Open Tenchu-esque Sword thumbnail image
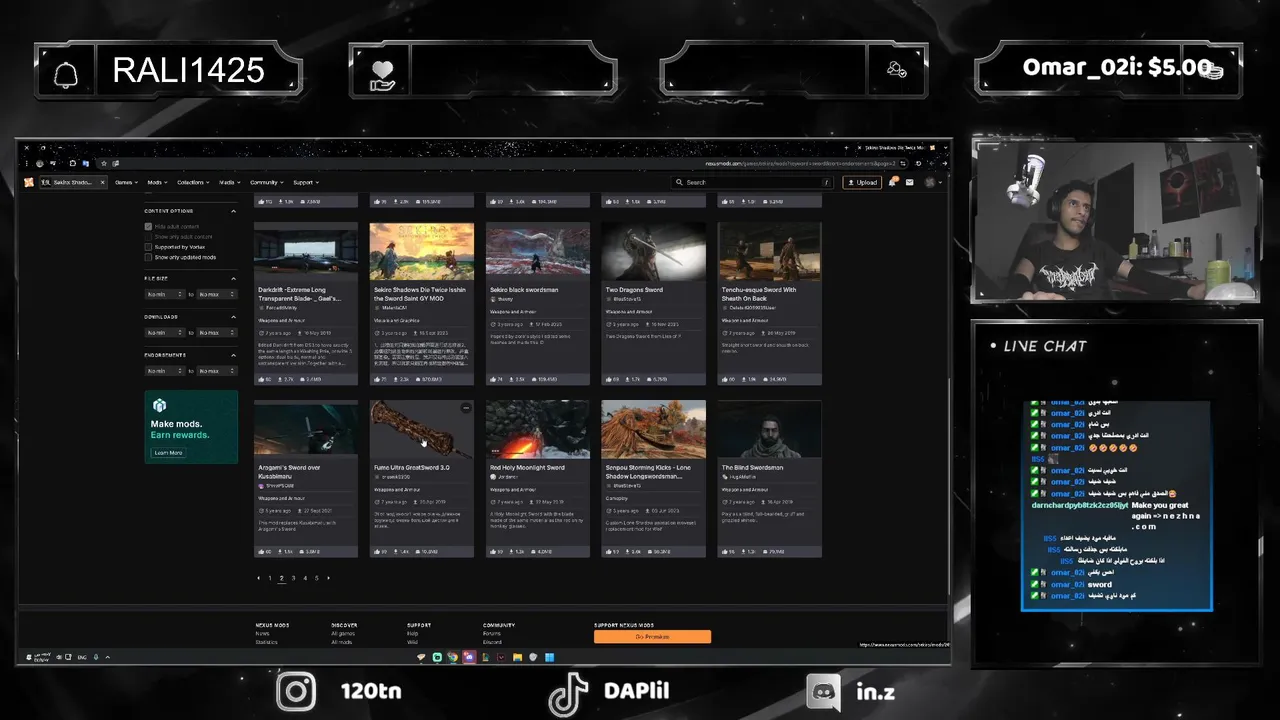Image resolution: width=1280 pixels, height=720 pixels. [770, 252]
